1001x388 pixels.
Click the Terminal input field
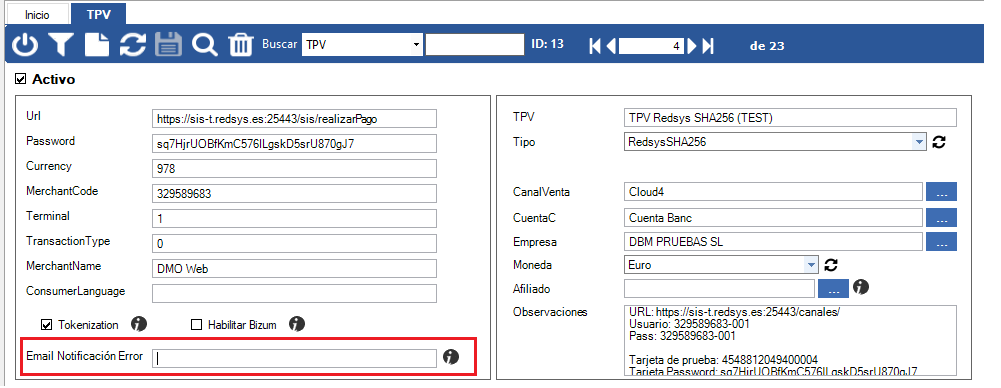(x=294, y=218)
